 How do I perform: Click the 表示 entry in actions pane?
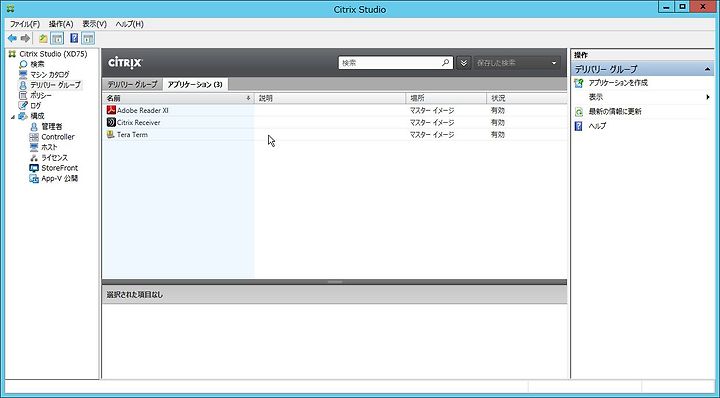tap(596, 97)
